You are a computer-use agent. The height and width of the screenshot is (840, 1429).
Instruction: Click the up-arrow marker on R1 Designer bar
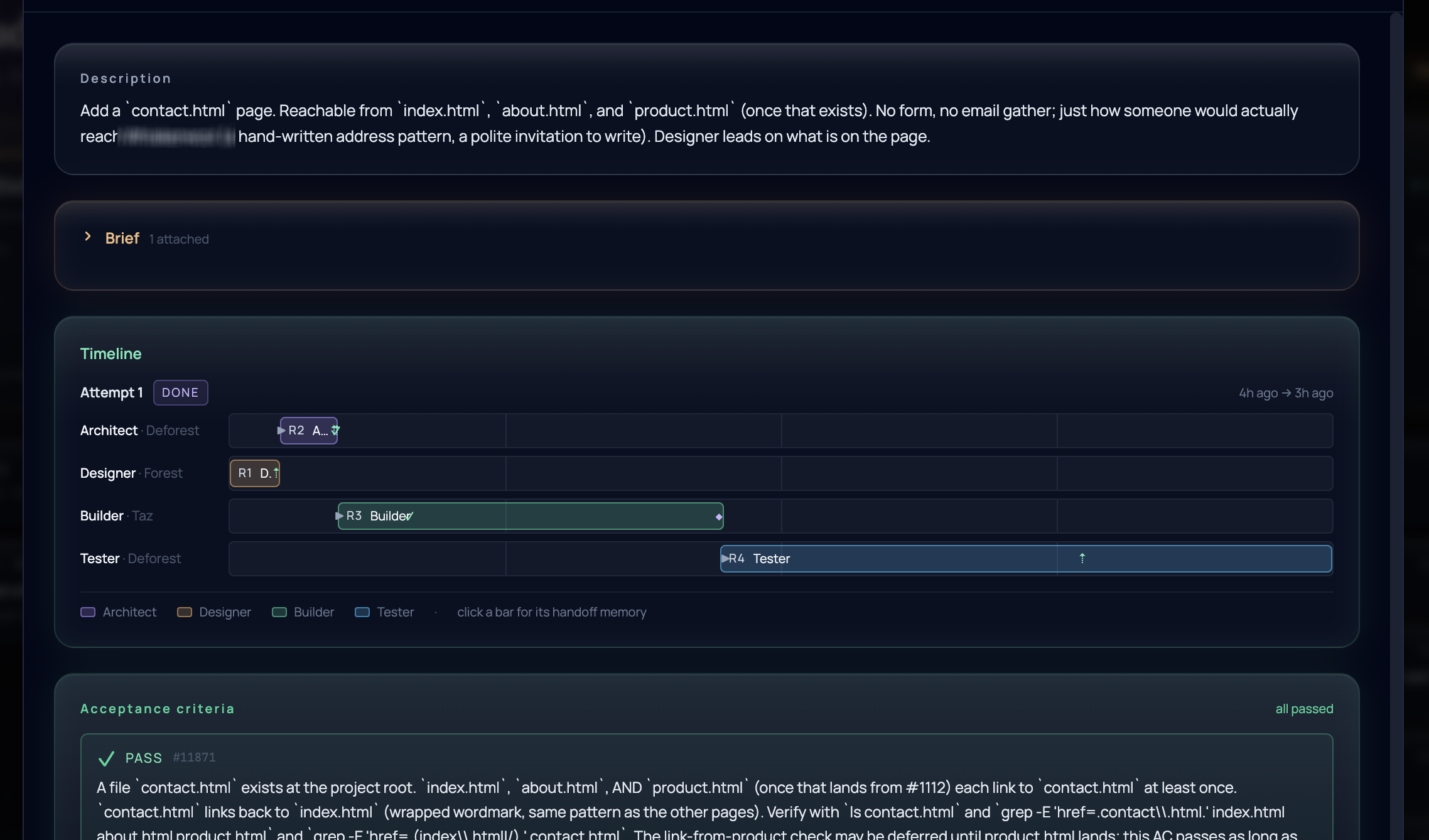276,473
